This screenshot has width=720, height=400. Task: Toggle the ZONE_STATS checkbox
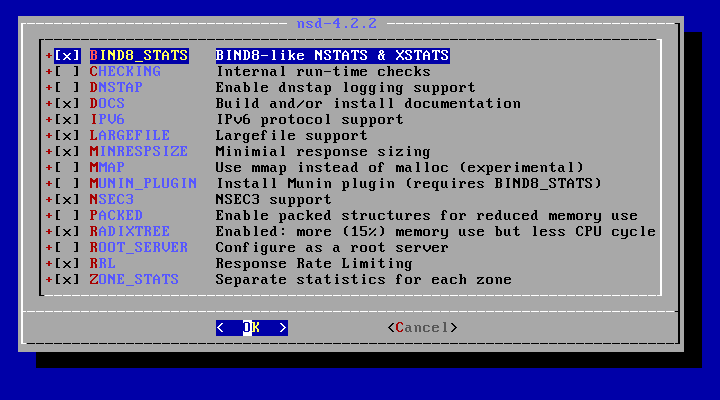(x=67, y=280)
